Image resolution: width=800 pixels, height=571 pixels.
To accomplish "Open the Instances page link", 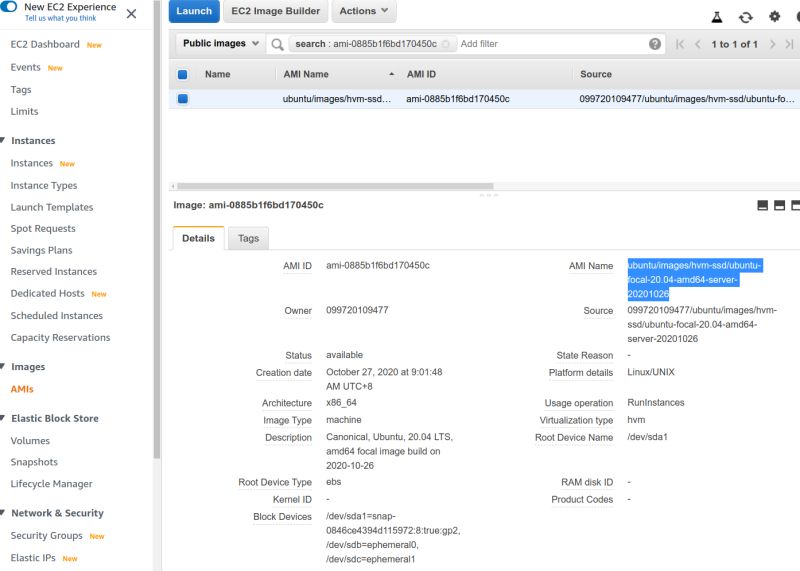I will (x=32, y=163).
